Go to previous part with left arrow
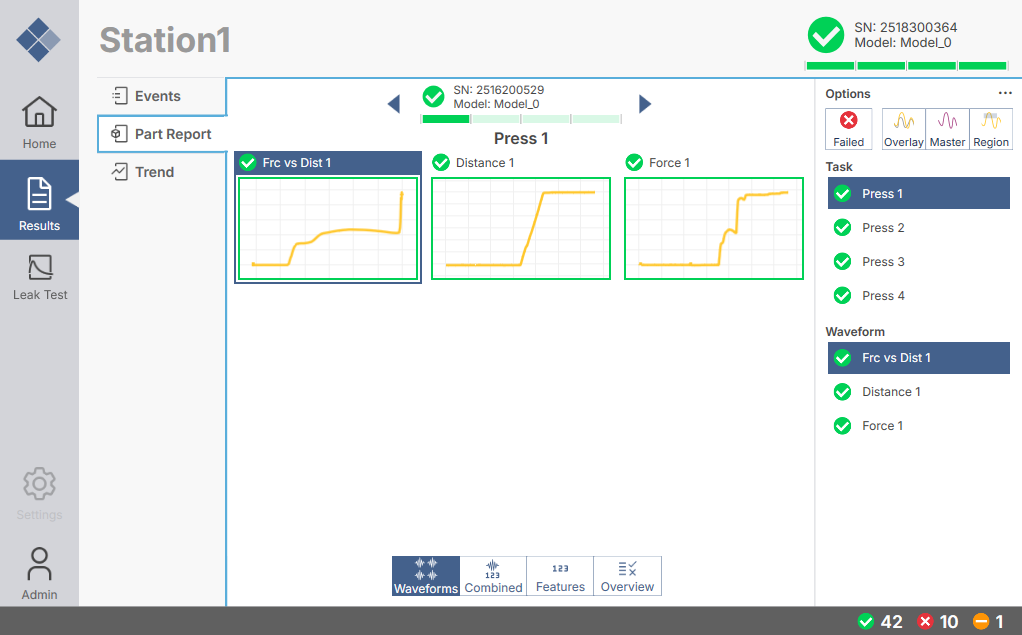The width and height of the screenshot is (1022, 635). pos(393,104)
